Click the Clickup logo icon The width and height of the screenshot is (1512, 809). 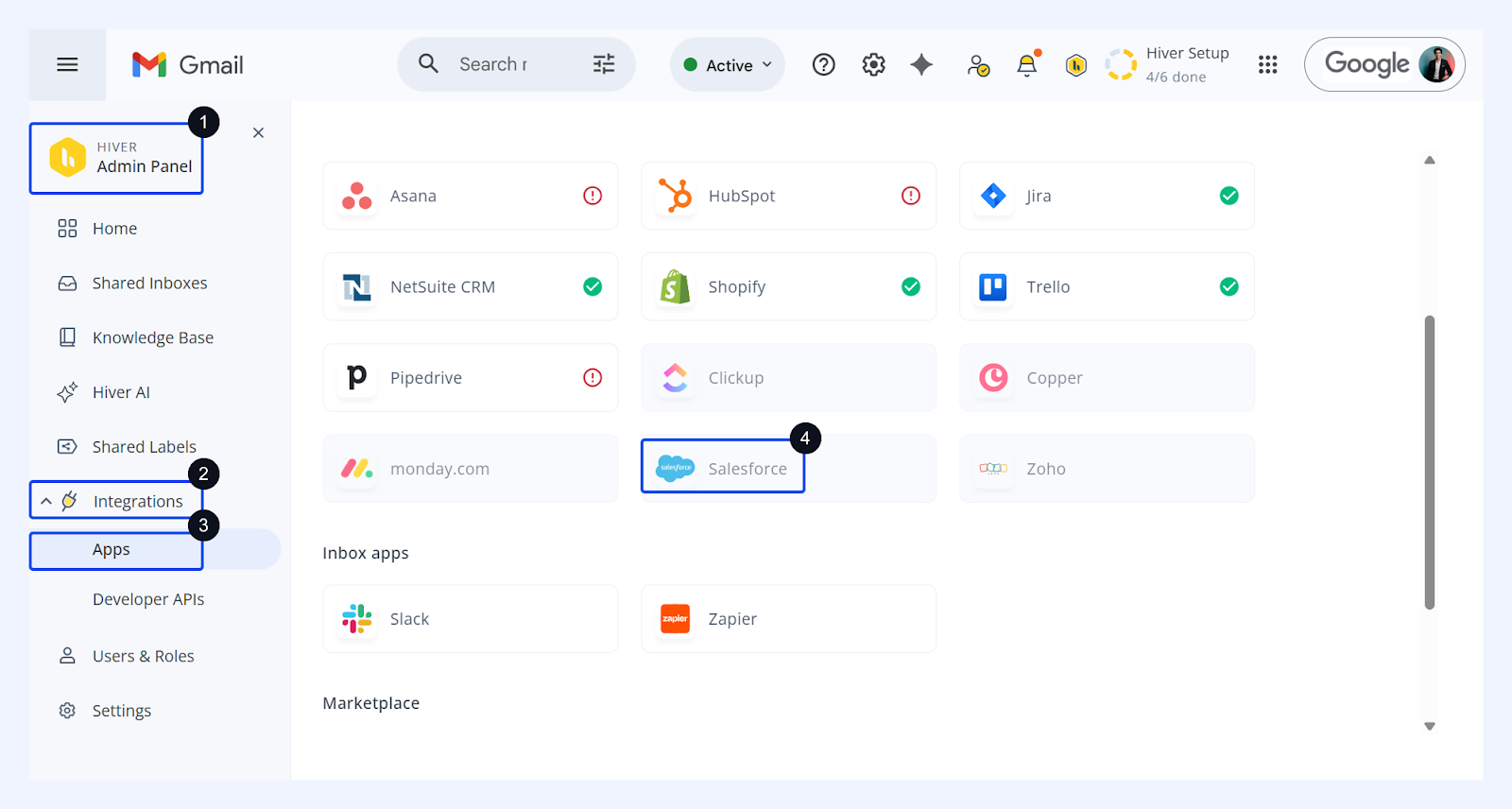(x=676, y=377)
